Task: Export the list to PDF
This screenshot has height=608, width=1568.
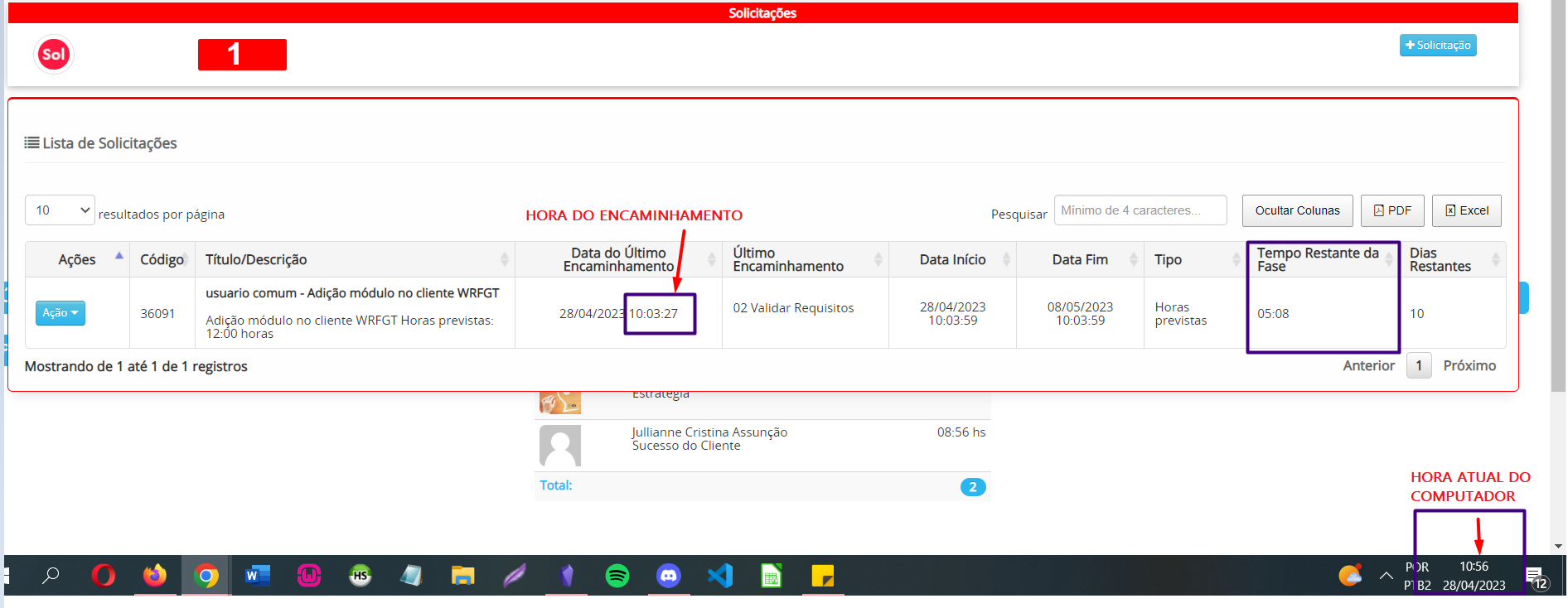Action: [x=1392, y=210]
